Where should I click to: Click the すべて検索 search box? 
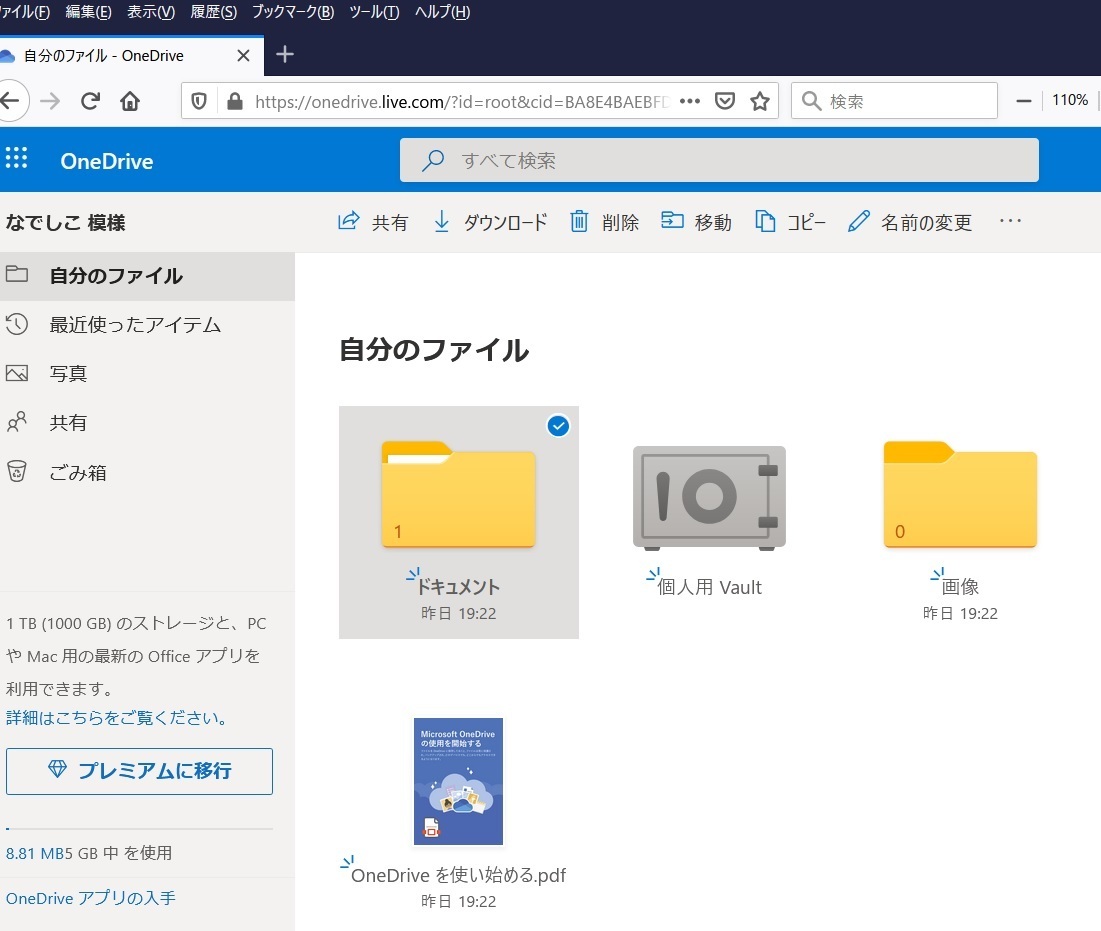coord(718,160)
